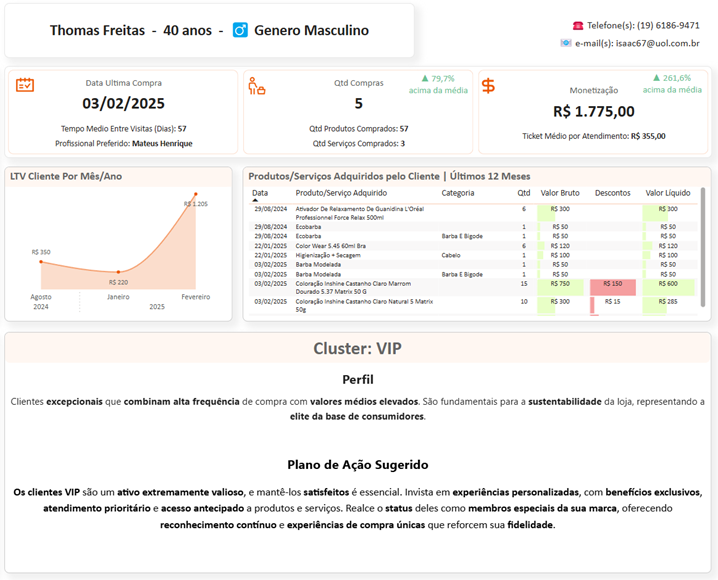Click the calendar icon for last purchase
The height and width of the screenshot is (580, 718).
click(25, 85)
